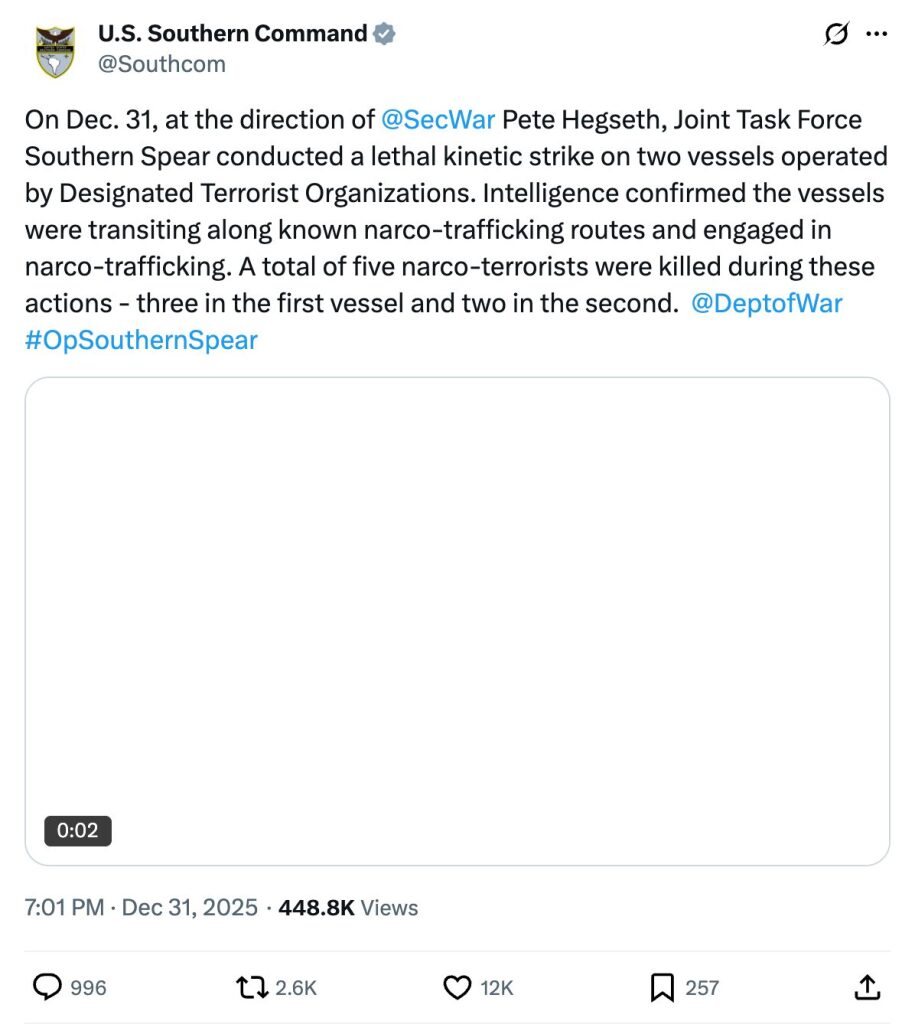Click the verified badge beside the account name

[x=384, y=34]
